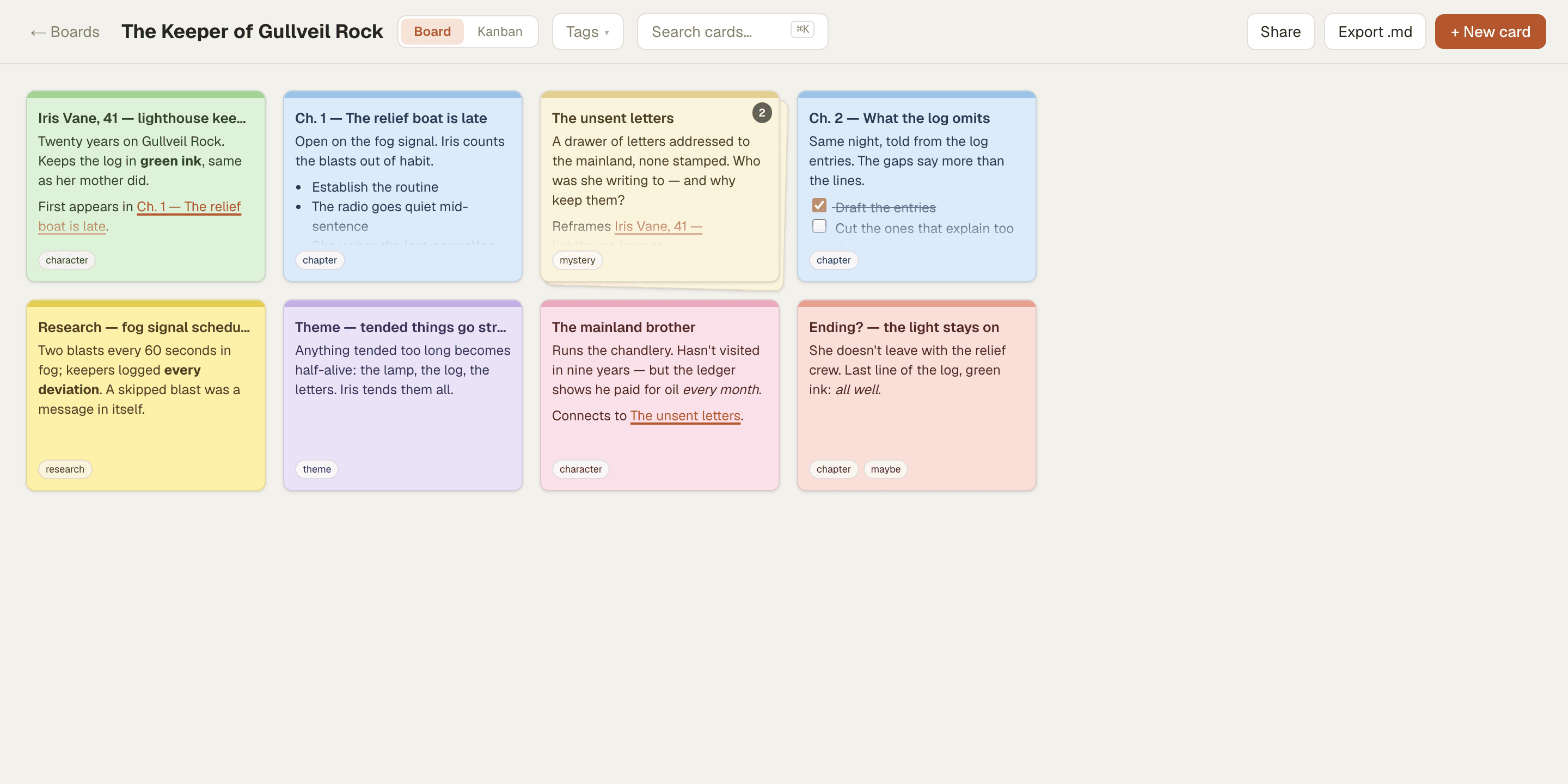Switch to the Kanban view tab
1568x784 pixels.
[x=500, y=32]
